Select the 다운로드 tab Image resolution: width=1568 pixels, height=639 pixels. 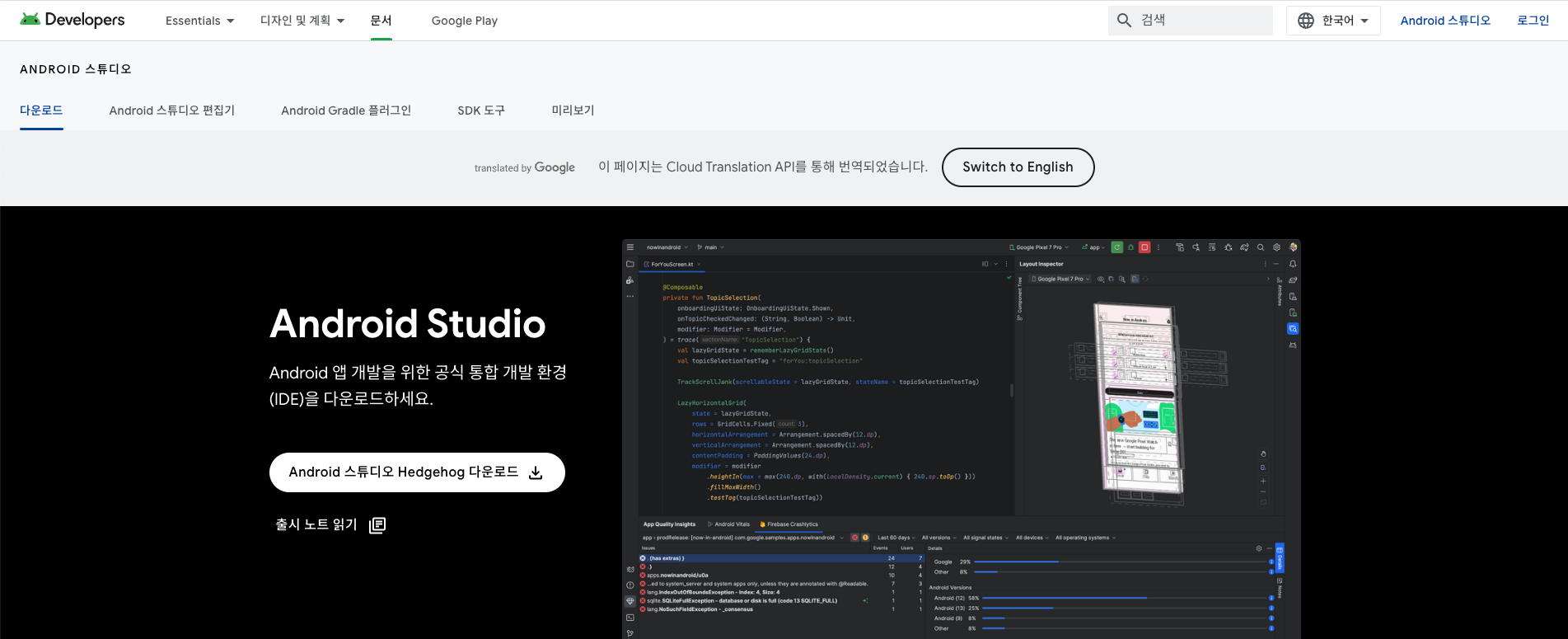tap(41, 110)
